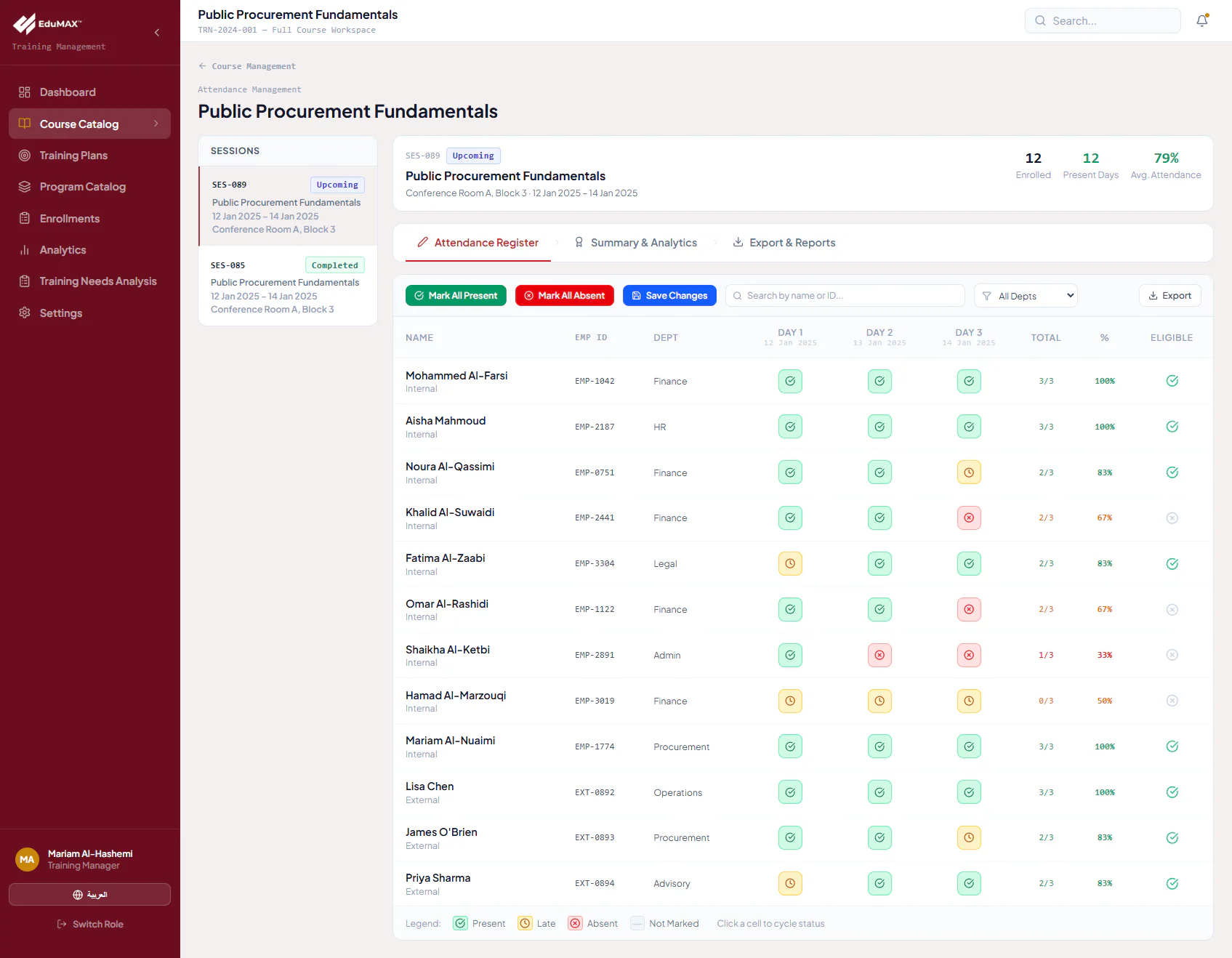
Task: Switch to the Attendance Register tab
Action: [478, 243]
